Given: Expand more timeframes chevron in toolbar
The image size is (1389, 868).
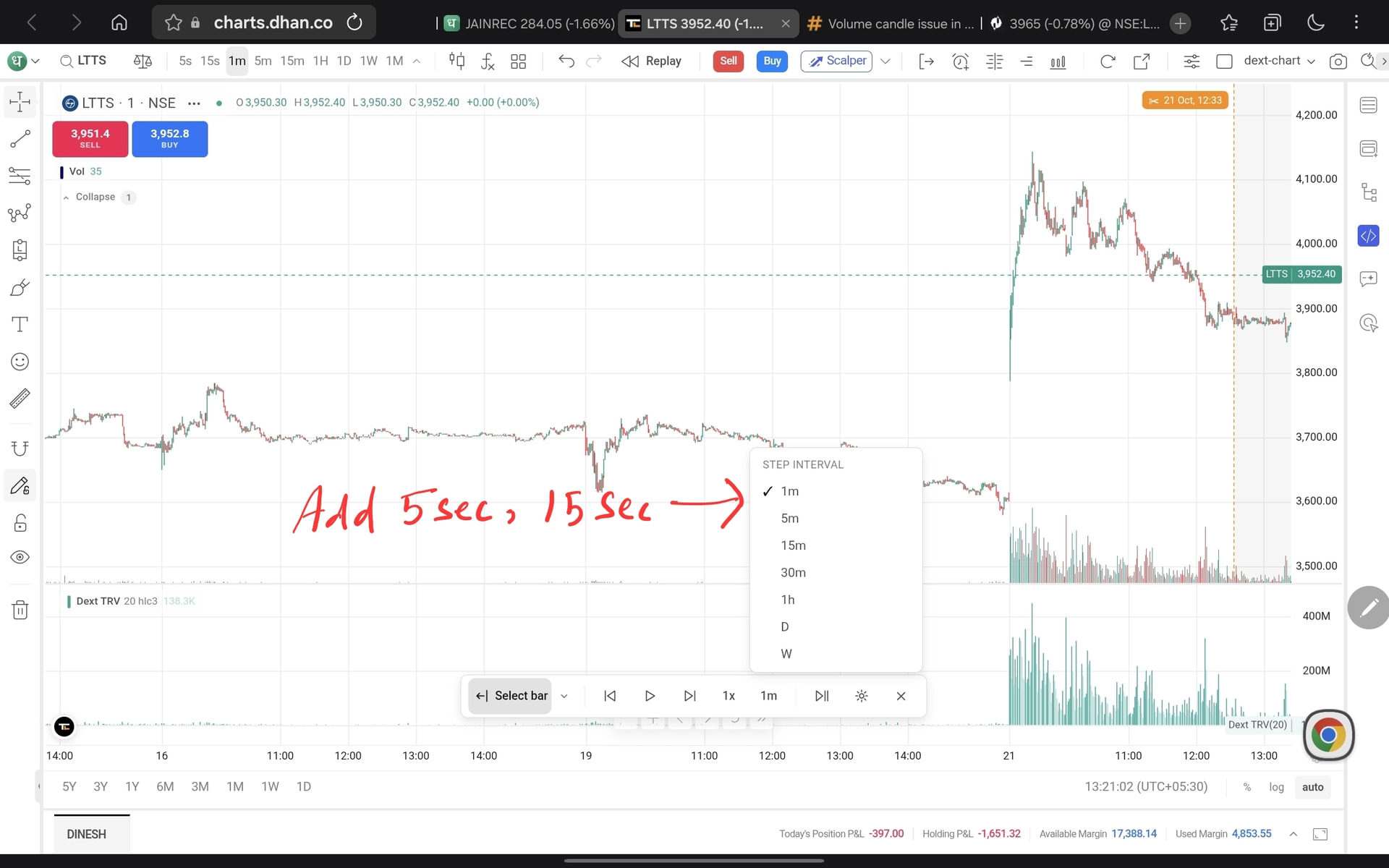Looking at the screenshot, I should (417, 61).
